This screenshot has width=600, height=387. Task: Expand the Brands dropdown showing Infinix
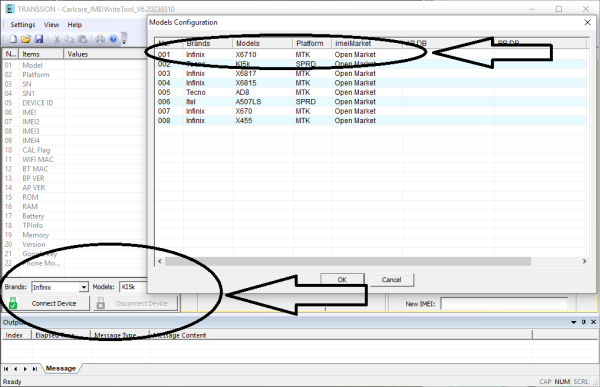(83, 287)
